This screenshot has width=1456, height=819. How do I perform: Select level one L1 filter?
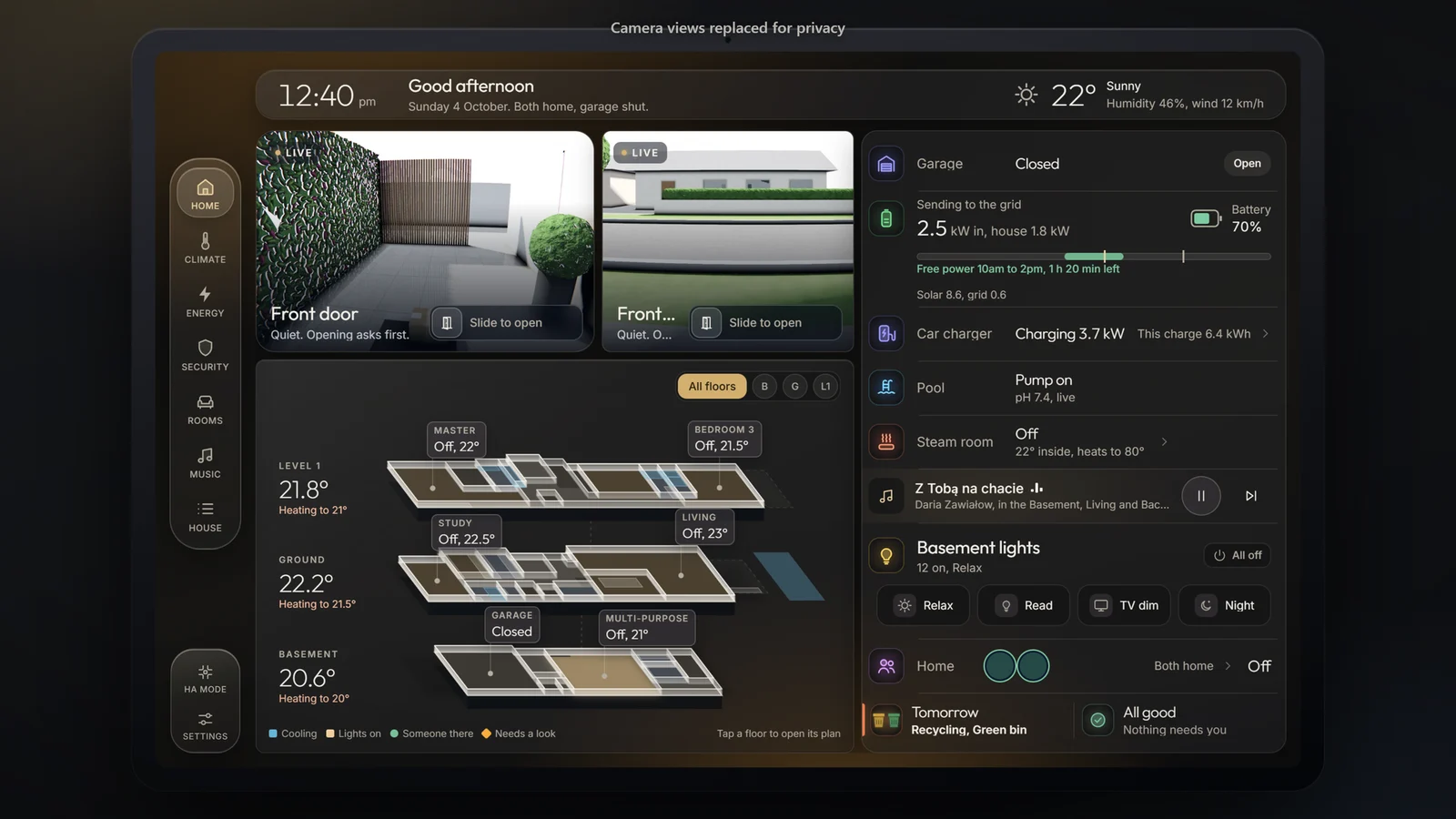[825, 387]
